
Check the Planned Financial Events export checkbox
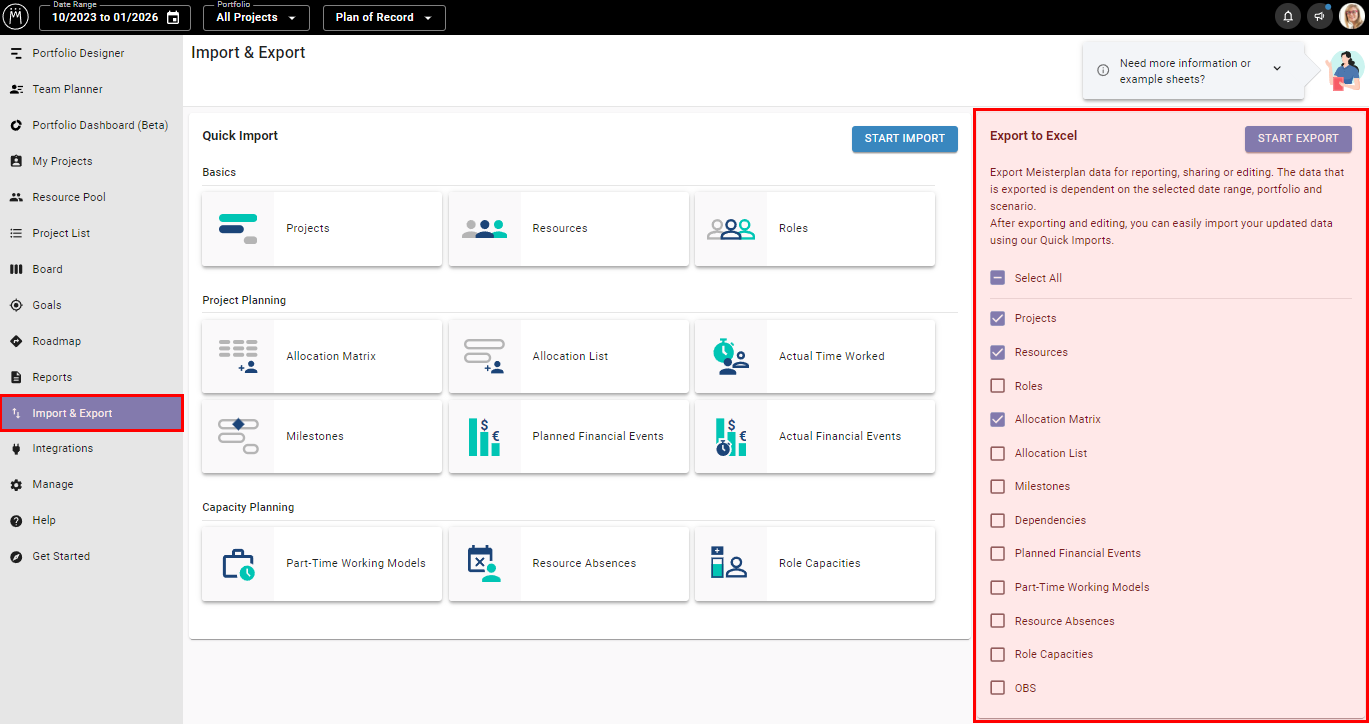click(x=997, y=553)
